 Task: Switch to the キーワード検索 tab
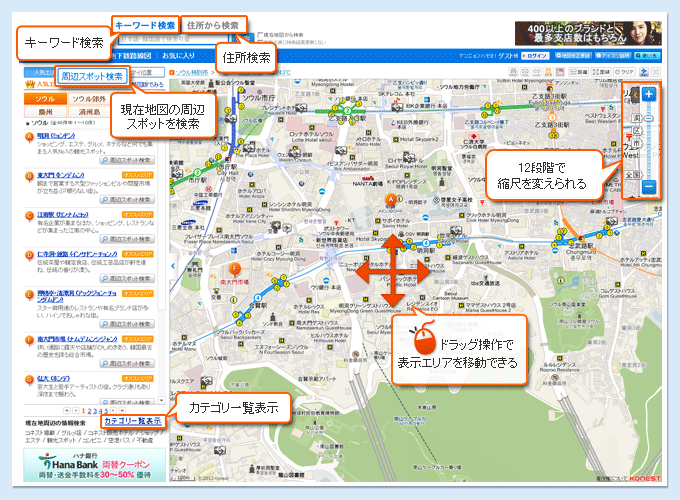pos(145,24)
